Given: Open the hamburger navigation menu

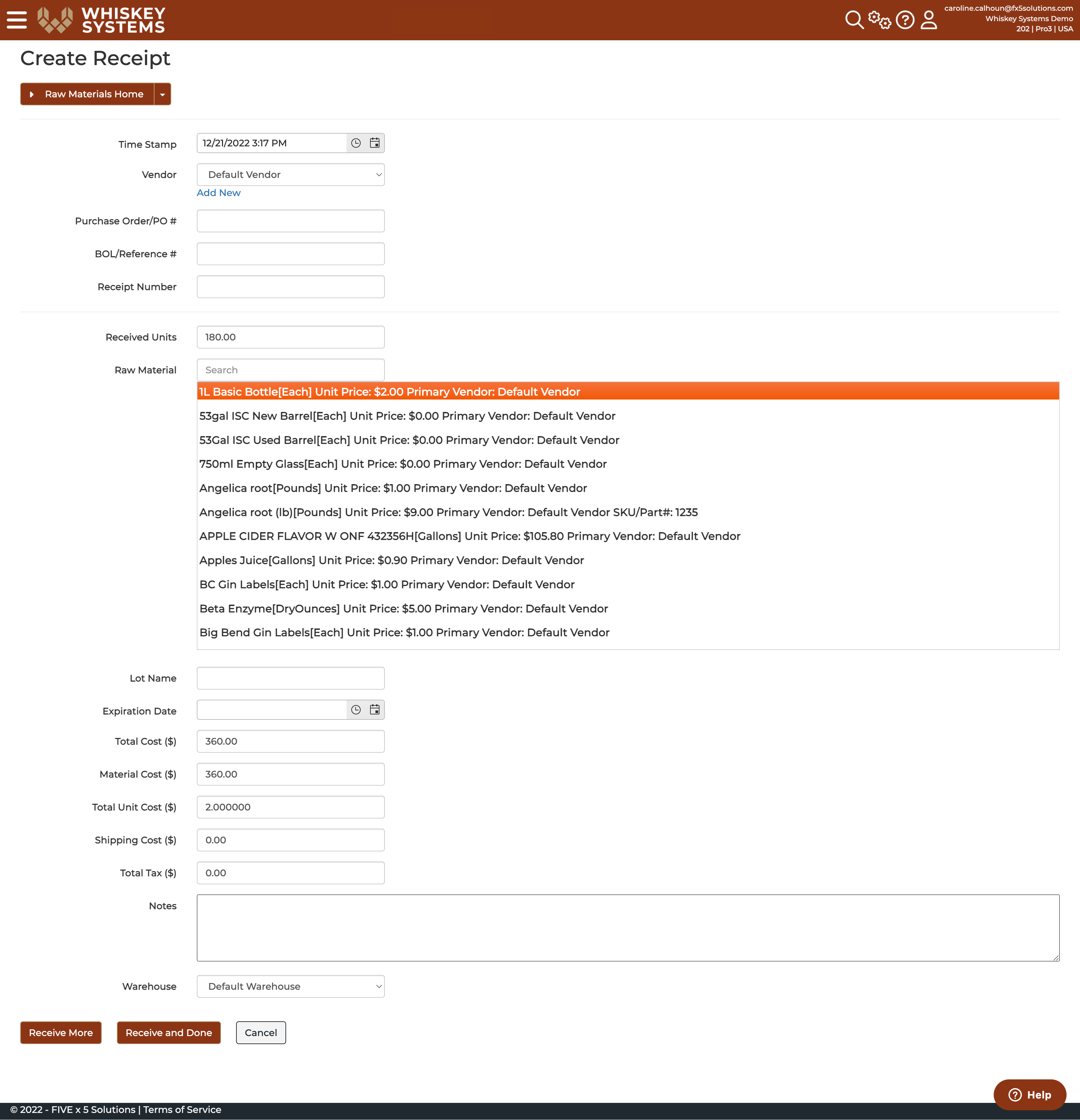Looking at the screenshot, I should (16, 20).
